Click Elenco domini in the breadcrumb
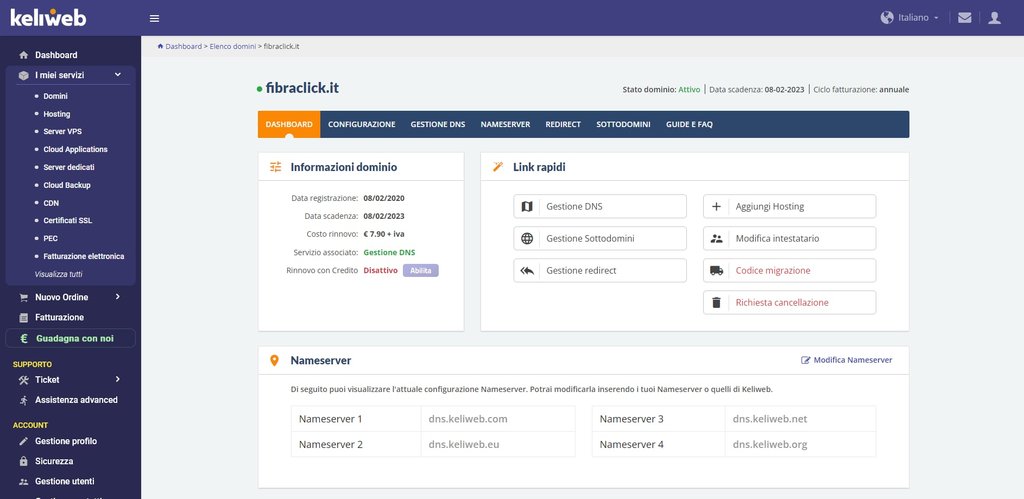Screen dimensions: 1024x499 (x=232, y=46)
